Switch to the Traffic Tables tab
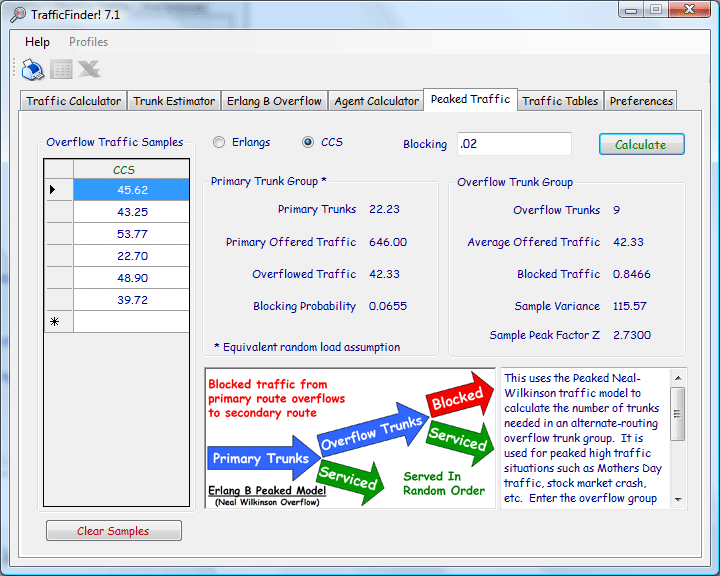The image size is (720, 576). [560, 101]
